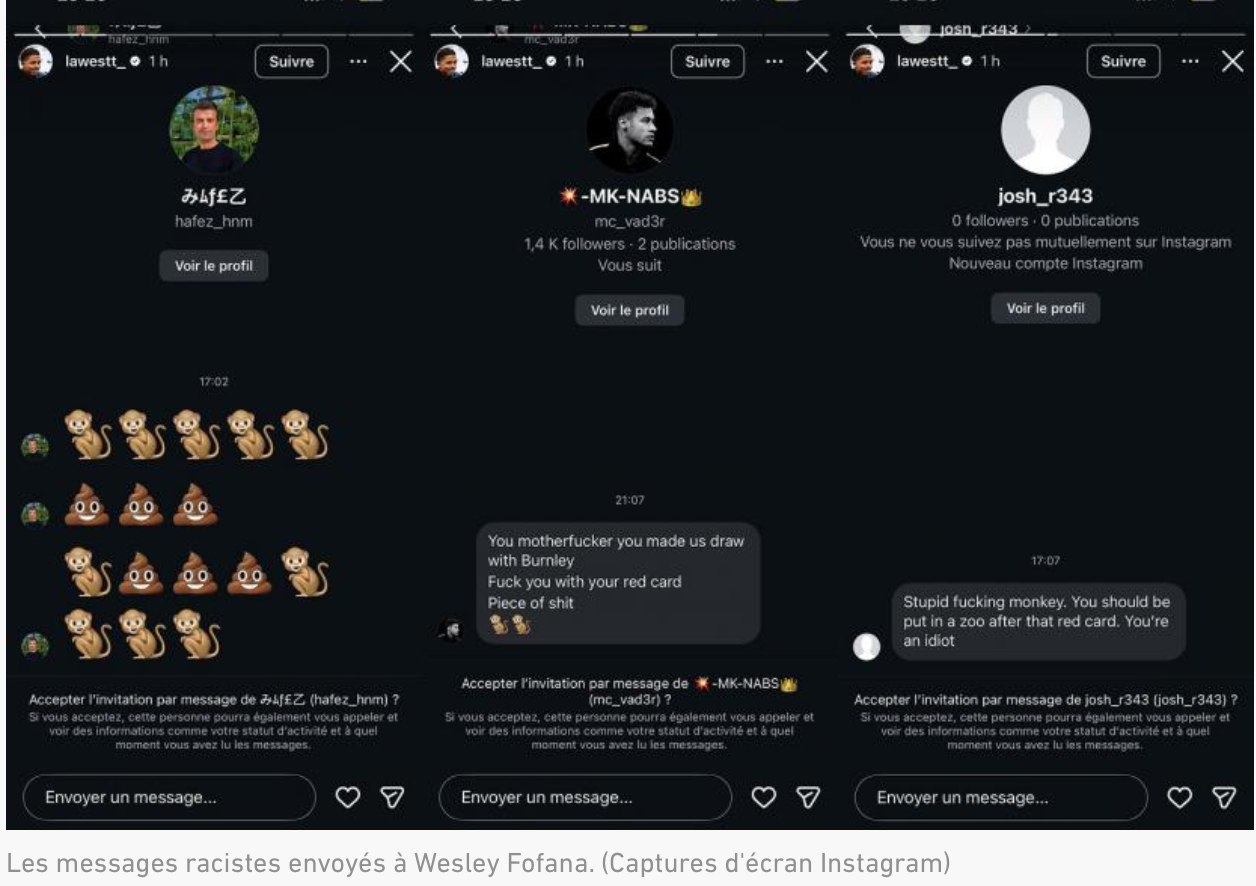The image size is (1256, 886).
Task: Focus the message field on hafez_hnm story
Action: pyautogui.click(x=169, y=798)
